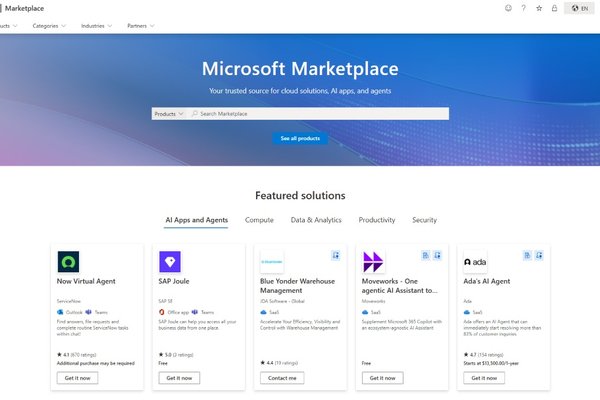This screenshot has width=600, height=400.
Task: Click the second badge icon on Ada's card
Action: (x=539, y=255)
